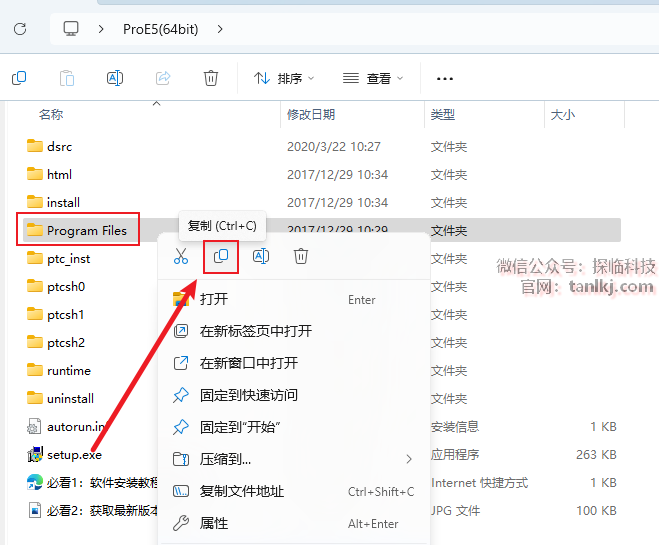The image size is (659, 545).
Task: Select the html folder
Action: (59, 174)
